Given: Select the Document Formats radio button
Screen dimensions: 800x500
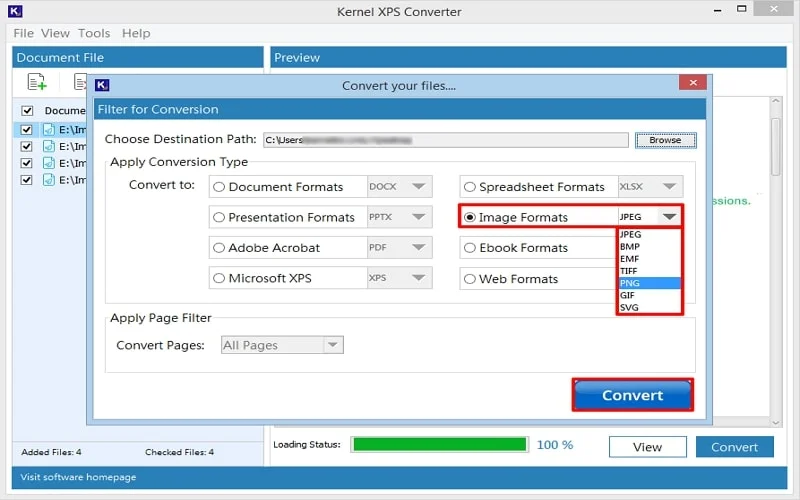Looking at the screenshot, I should [x=219, y=187].
